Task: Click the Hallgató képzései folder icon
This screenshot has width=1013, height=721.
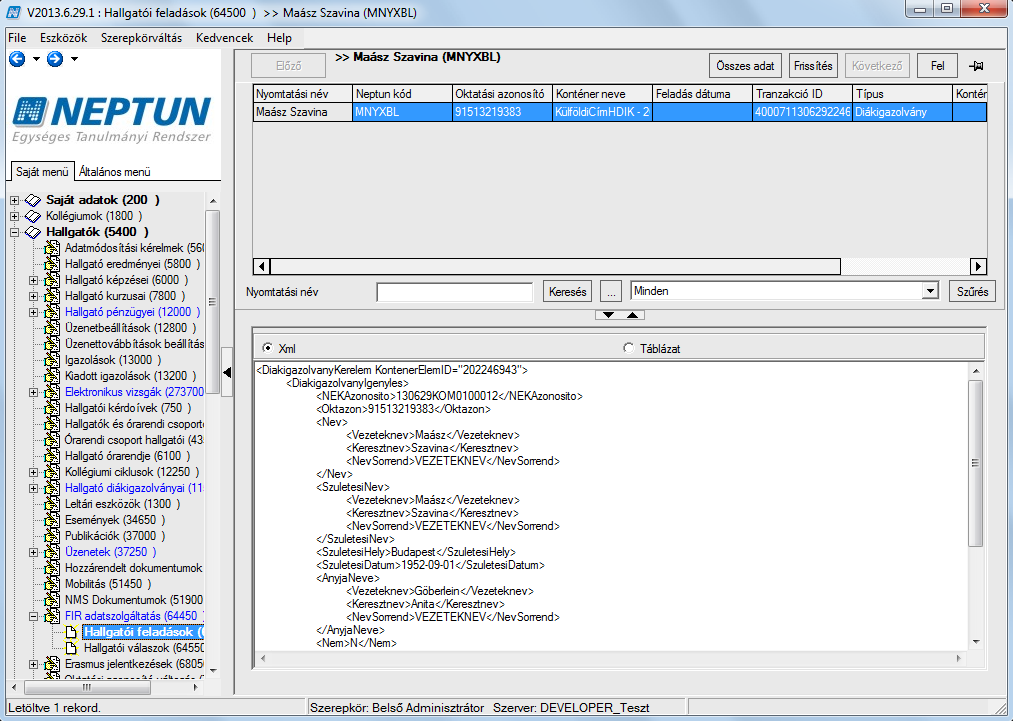Action: tap(52, 280)
